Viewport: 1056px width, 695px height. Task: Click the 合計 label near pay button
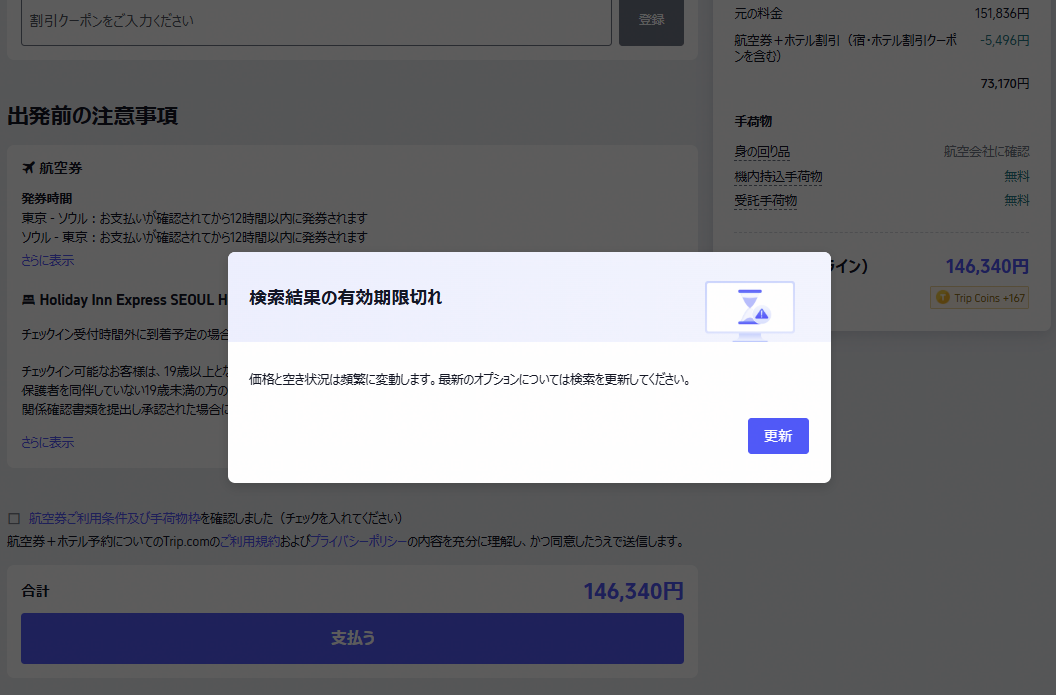[35, 591]
